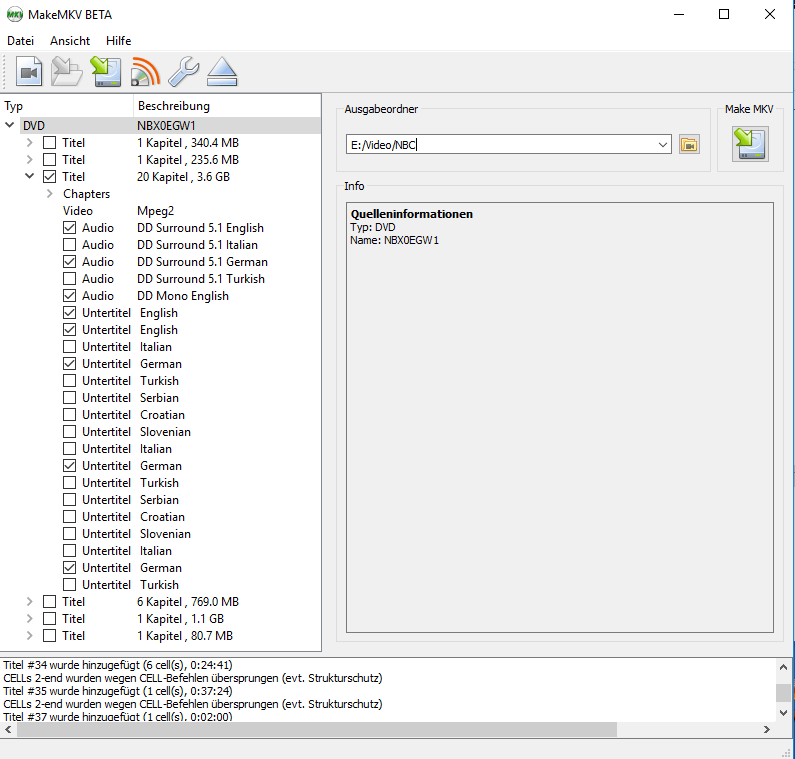Expand the Chapters node
Image resolution: width=795 pixels, height=759 pixels.
pyautogui.click(x=50, y=194)
